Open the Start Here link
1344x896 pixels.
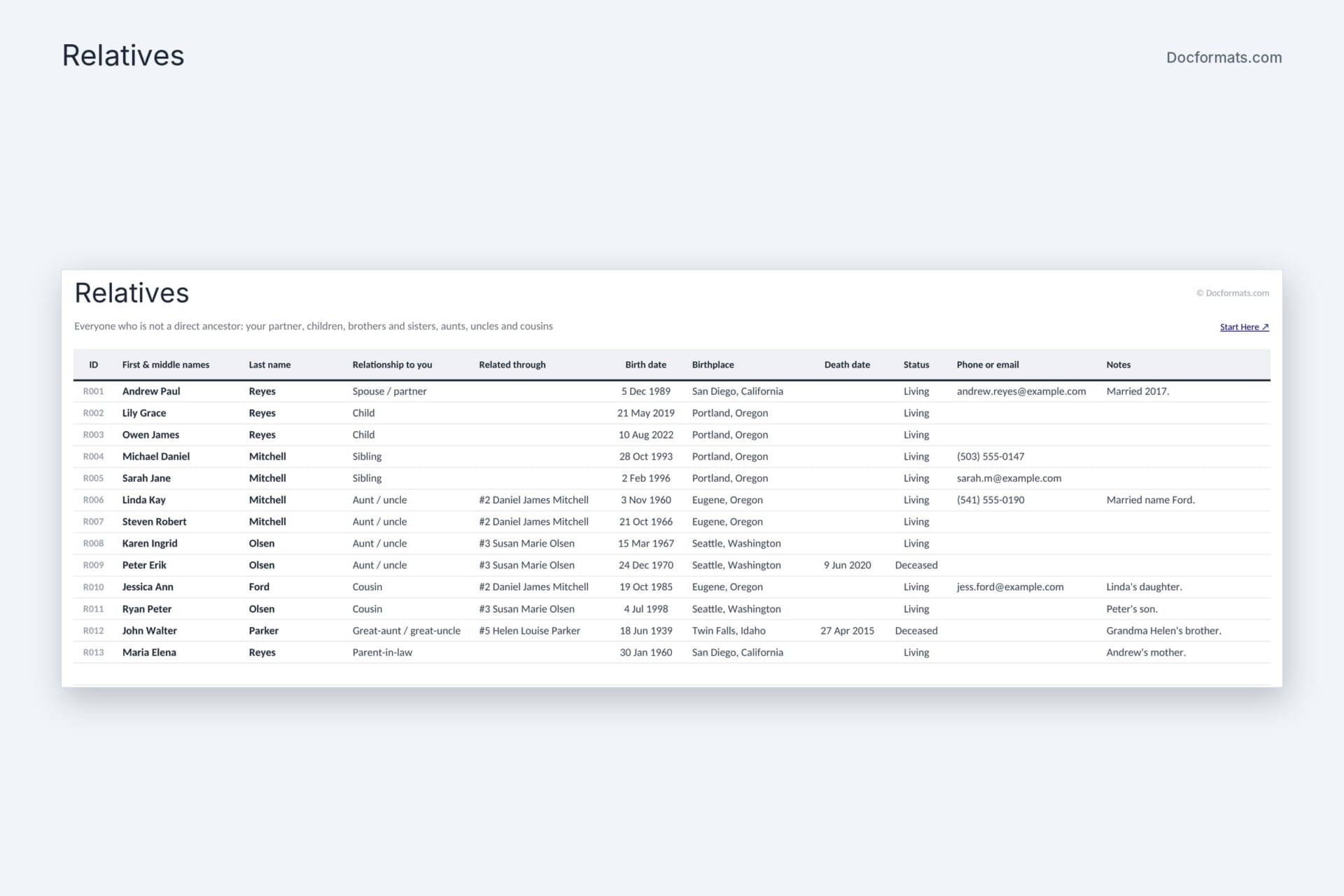pos(1244,327)
